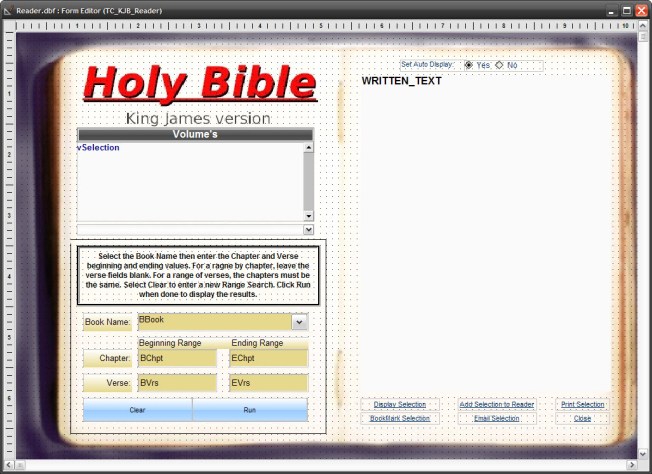Click the Close link on the form
The width and height of the screenshot is (652, 474).
tap(582, 418)
